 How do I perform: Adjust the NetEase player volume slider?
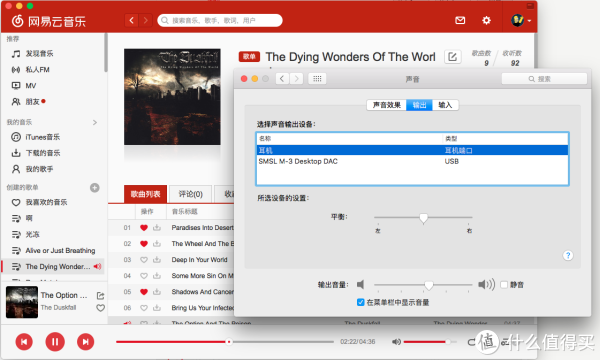430,342
